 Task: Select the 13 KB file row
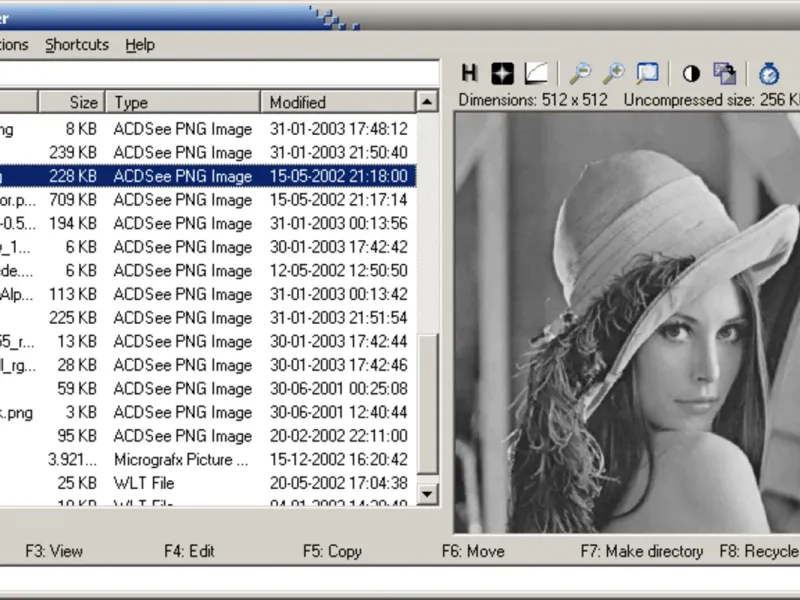point(208,341)
